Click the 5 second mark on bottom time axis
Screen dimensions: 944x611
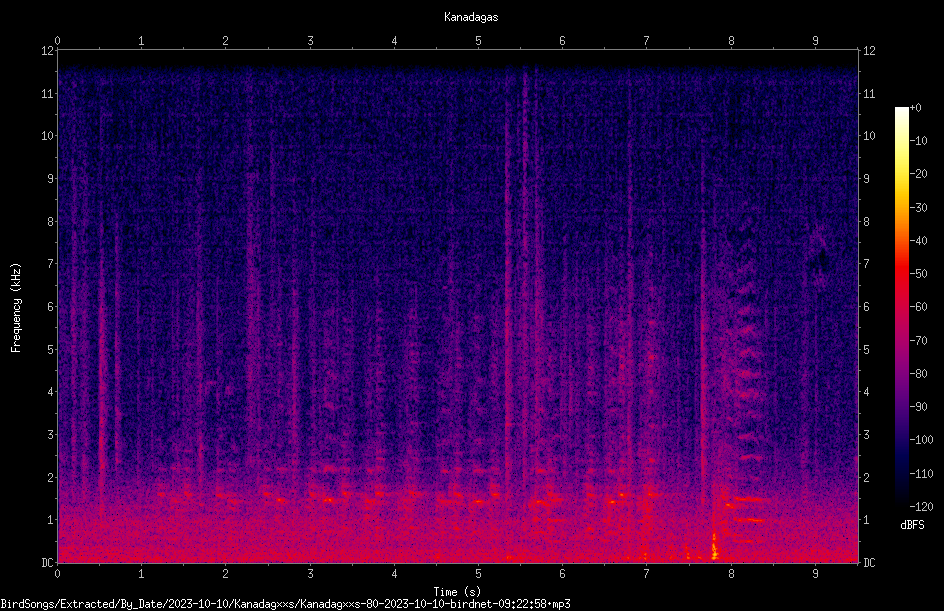pyautogui.click(x=478, y=574)
